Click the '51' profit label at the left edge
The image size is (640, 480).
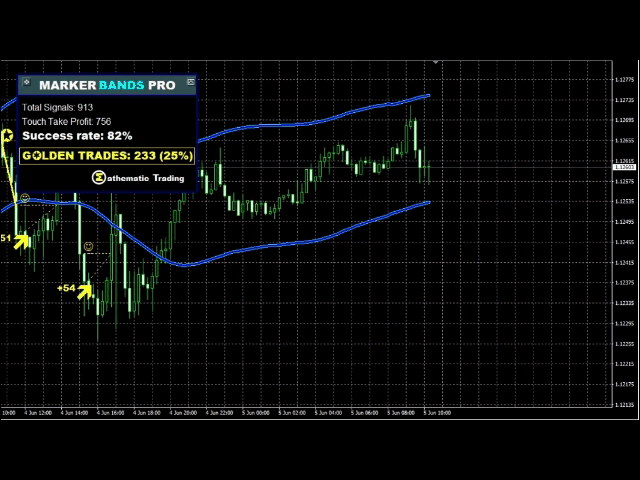(x=5, y=238)
